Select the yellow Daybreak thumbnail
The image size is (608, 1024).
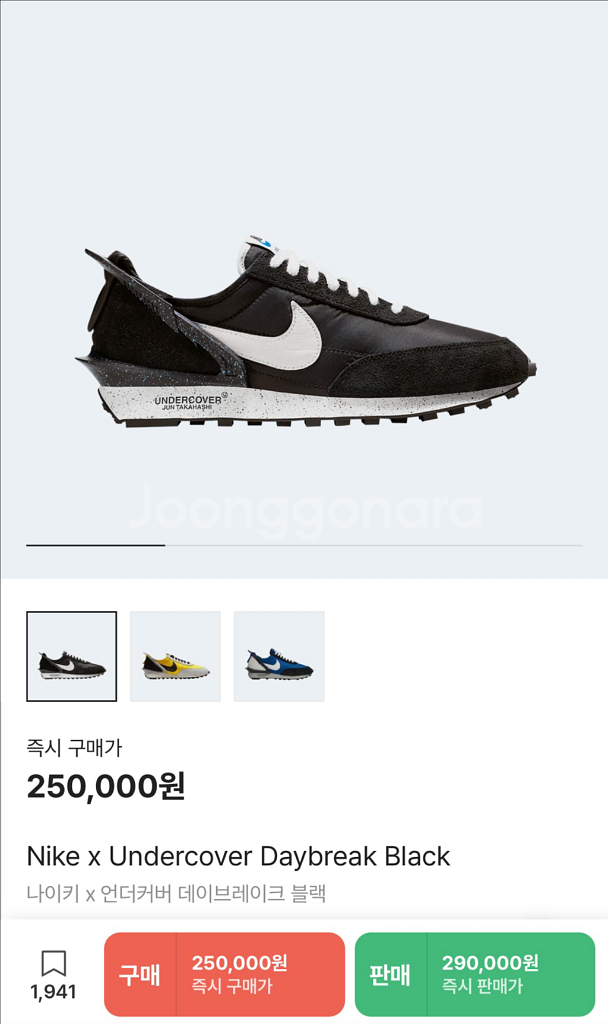[175, 656]
